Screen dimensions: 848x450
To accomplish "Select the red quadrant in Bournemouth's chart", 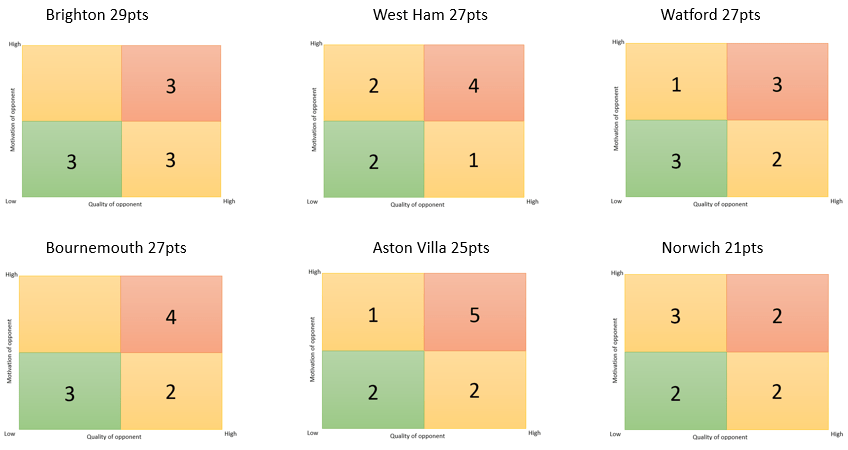I will (171, 317).
